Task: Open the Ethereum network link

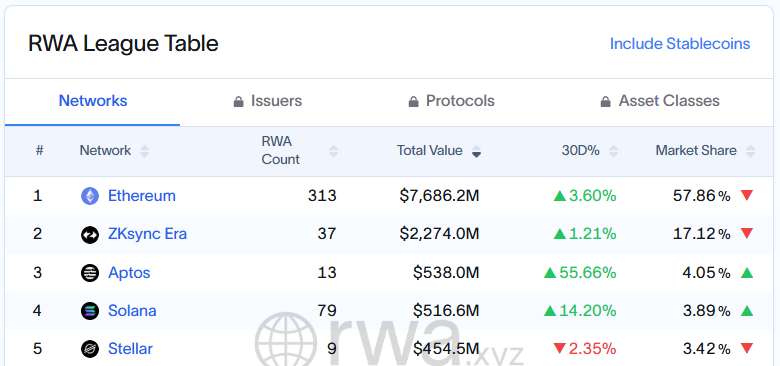Action: 142,196
